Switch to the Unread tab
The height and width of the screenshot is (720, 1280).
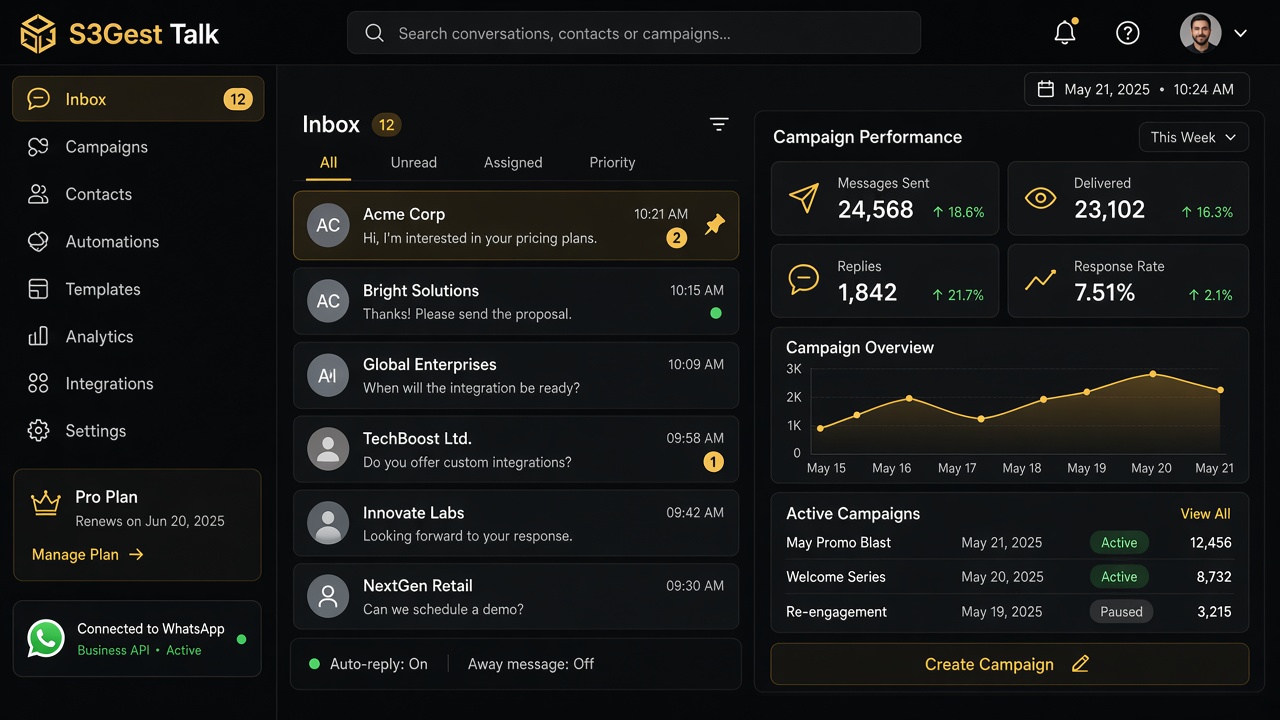(414, 162)
